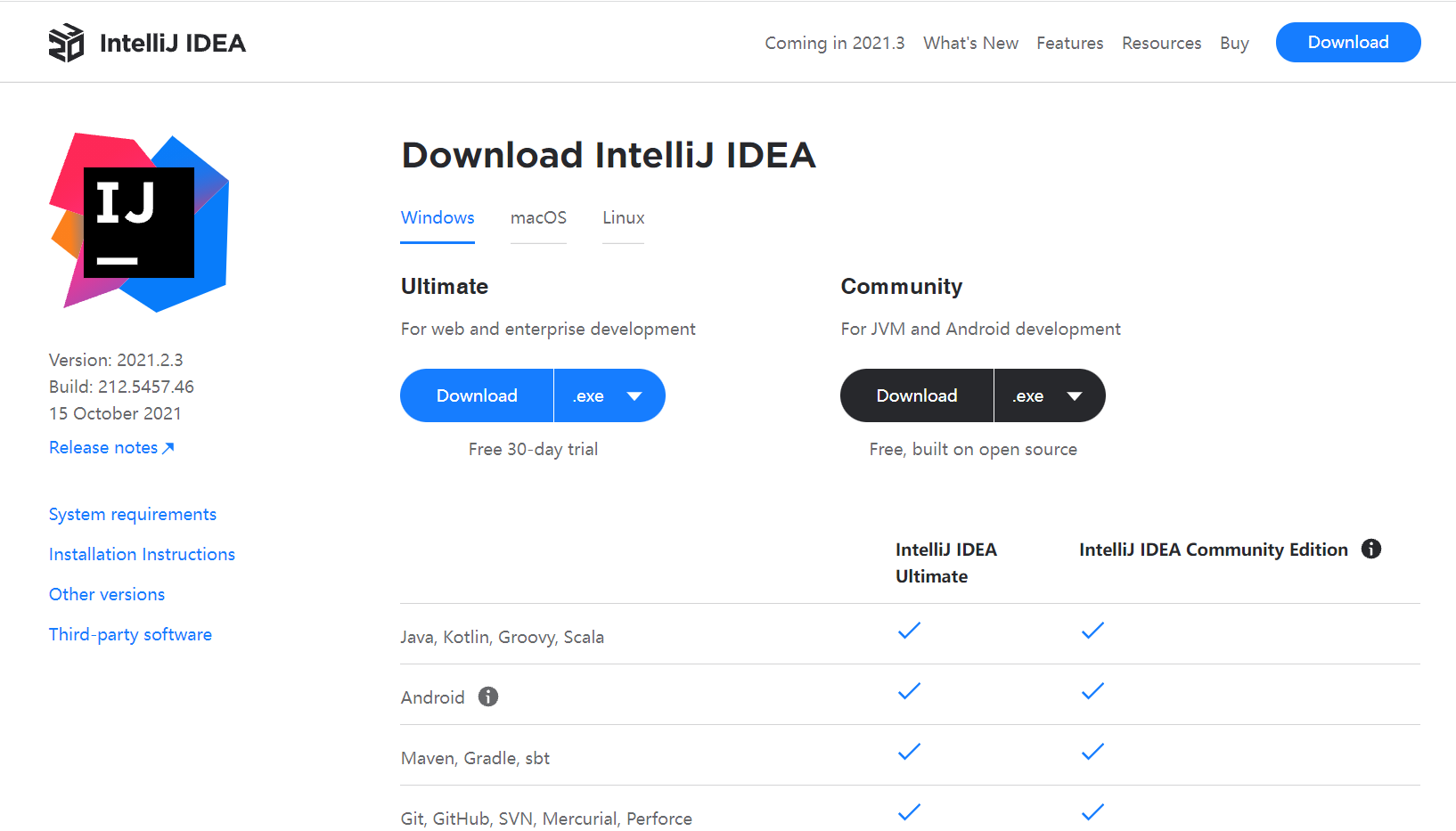Click Community checkmark for Git, GitHub row
This screenshot has height=831, width=1456.
coord(1092,812)
